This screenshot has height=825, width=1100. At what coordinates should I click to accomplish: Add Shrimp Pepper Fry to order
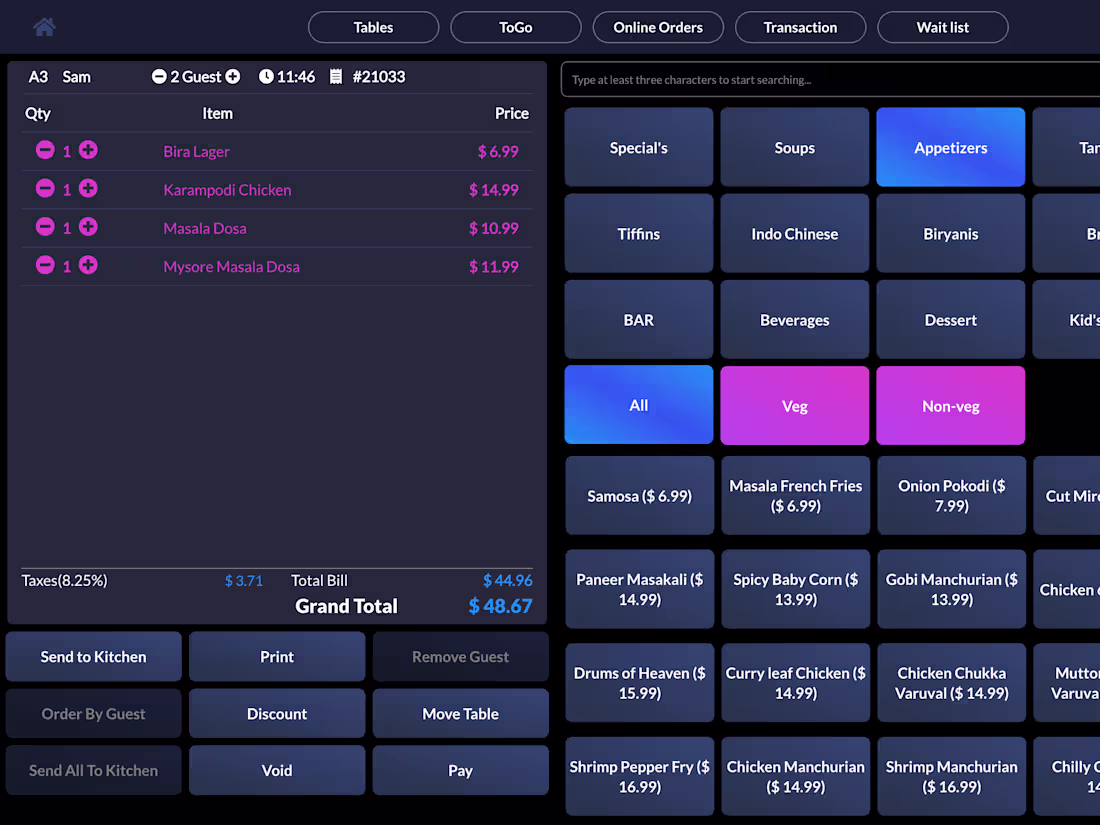[640, 777]
